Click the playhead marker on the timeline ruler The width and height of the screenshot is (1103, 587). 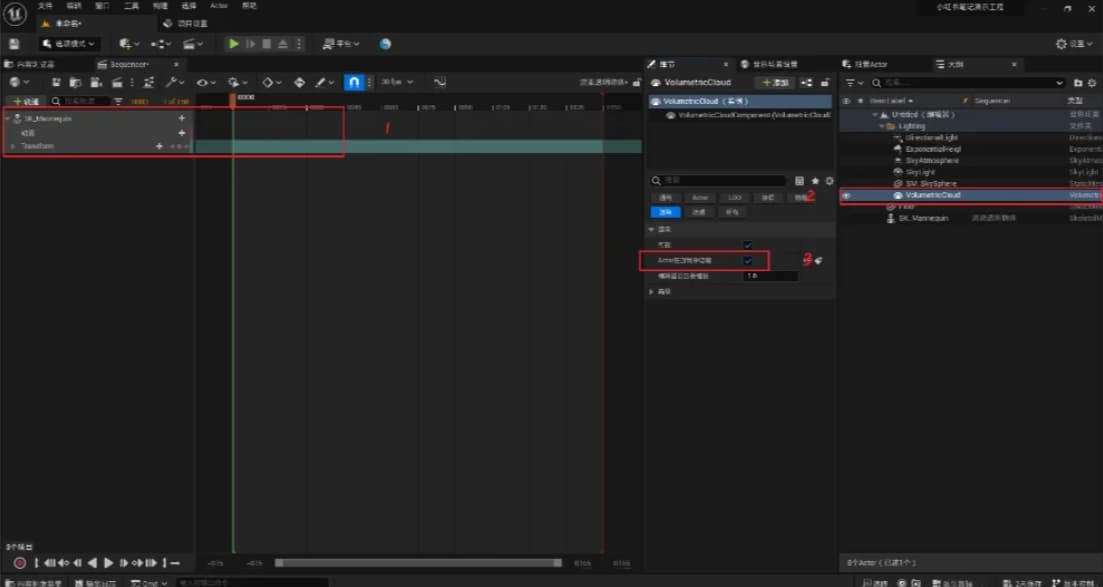(x=232, y=100)
